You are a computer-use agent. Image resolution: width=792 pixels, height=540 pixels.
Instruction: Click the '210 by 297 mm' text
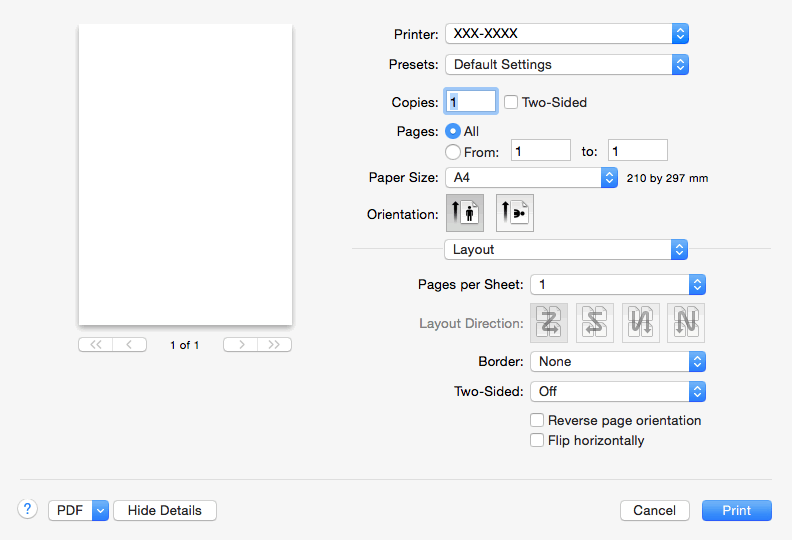click(x=667, y=178)
